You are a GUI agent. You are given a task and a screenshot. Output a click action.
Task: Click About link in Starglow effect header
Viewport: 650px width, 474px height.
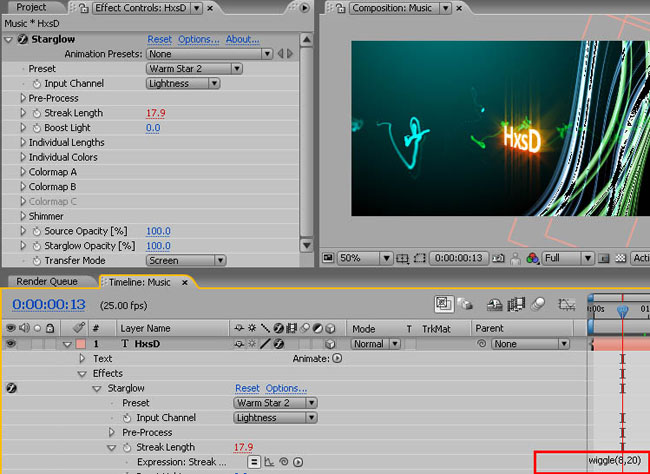click(242, 40)
